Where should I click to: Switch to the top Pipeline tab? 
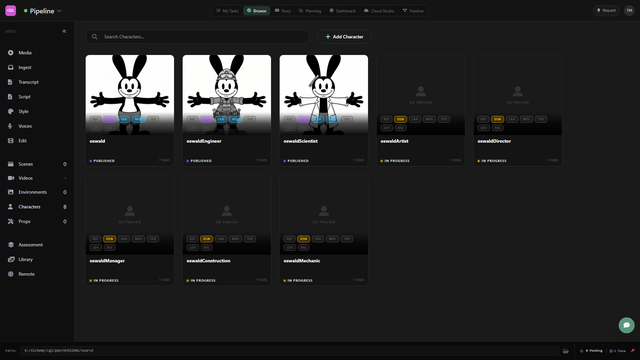click(x=413, y=11)
